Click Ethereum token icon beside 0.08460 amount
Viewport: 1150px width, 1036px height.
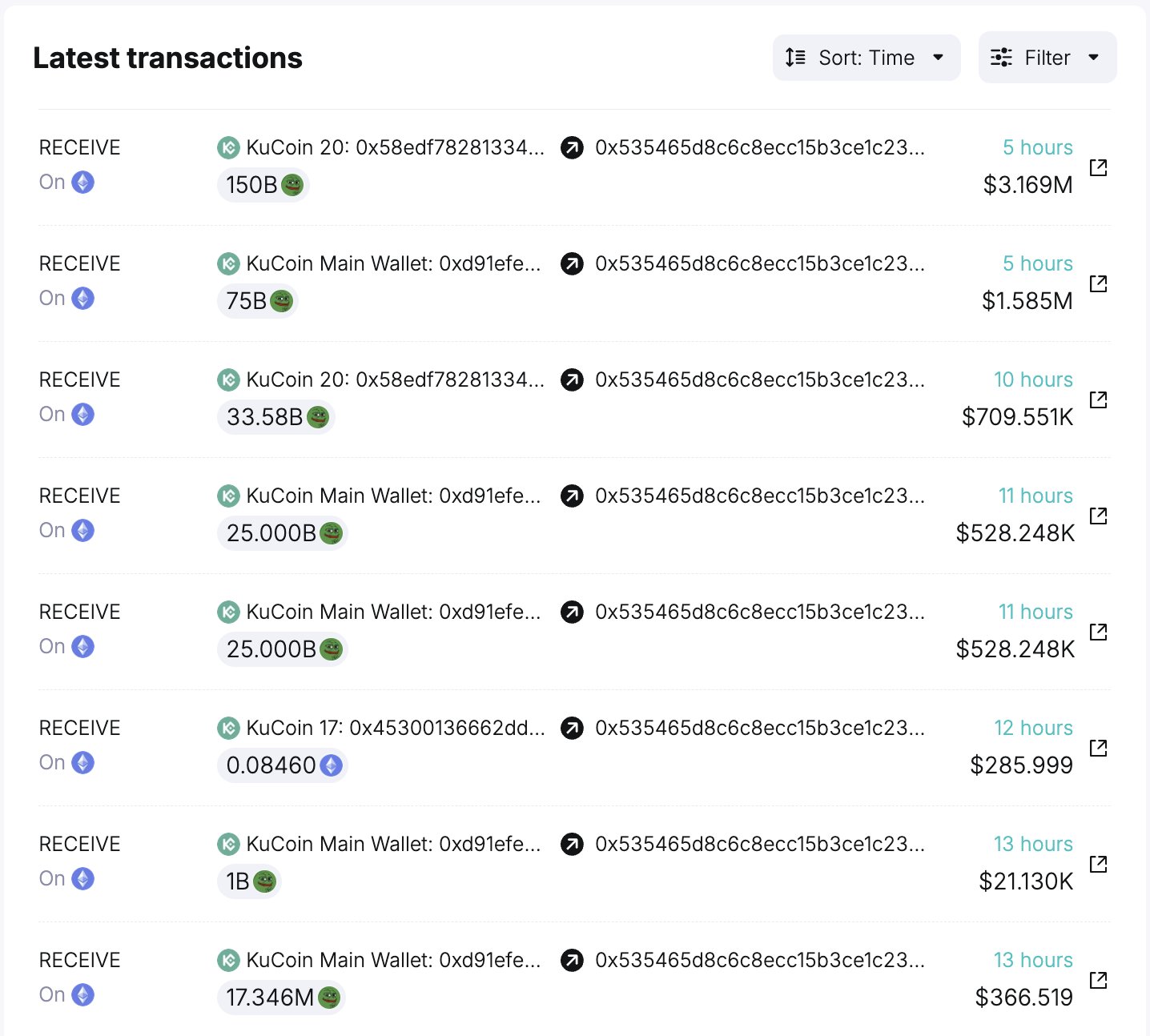[x=331, y=765]
